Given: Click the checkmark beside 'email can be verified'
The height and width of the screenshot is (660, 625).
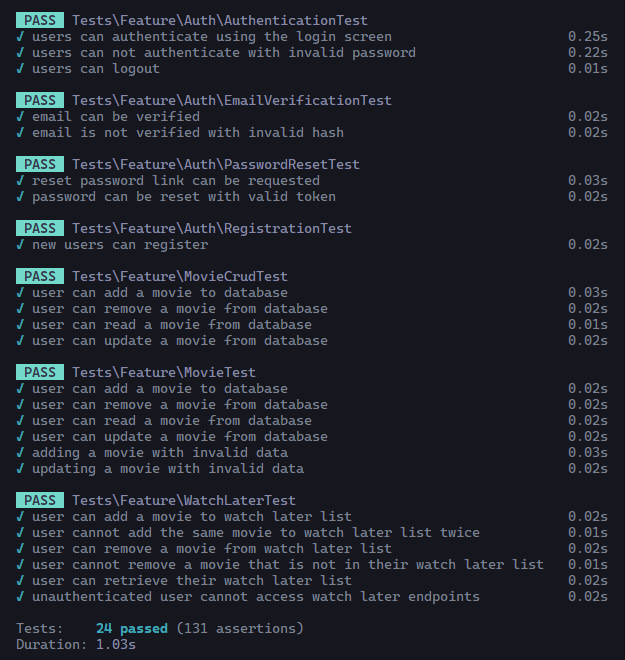Looking at the screenshot, I should 21,116.
